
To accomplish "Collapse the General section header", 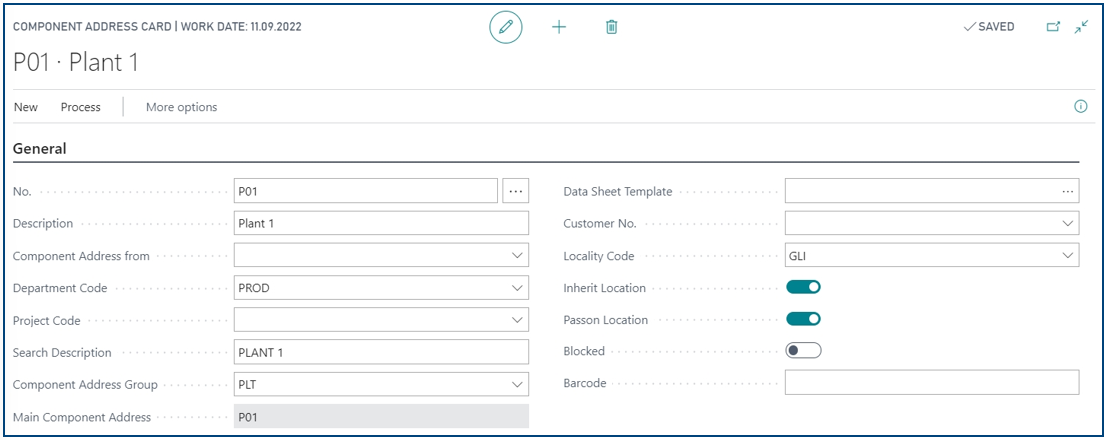I will point(40,148).
